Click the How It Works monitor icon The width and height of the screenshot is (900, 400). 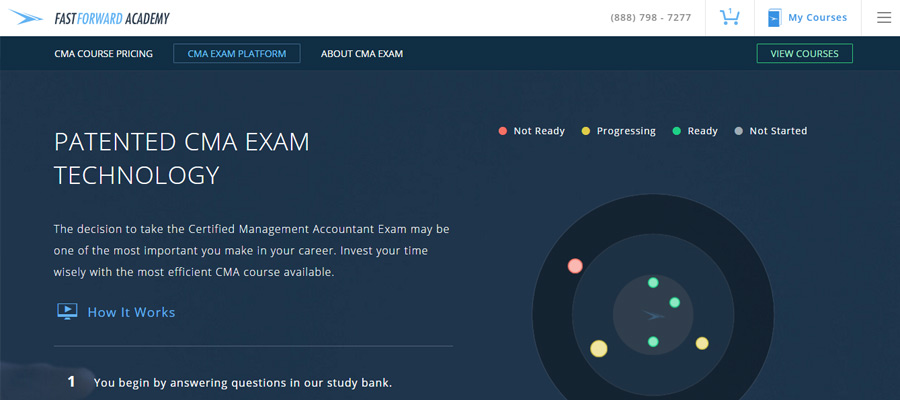tap(67, 312)
